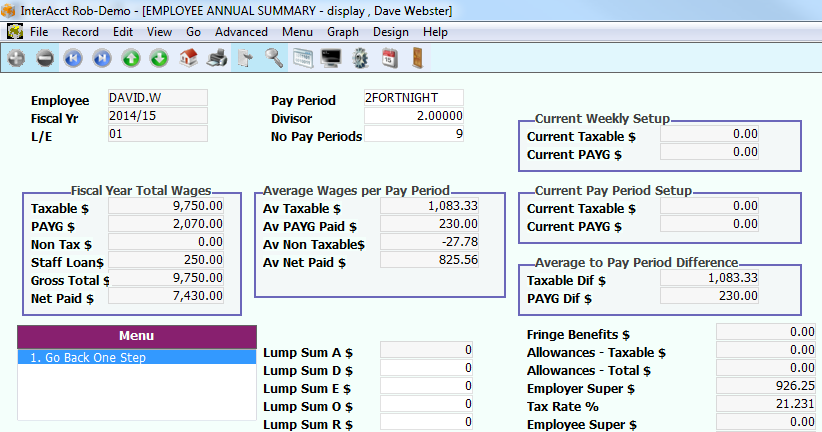Click the grey minus delete-record icon
The image size is (822, 432).
pyautogui.click(x=45, y=58)
